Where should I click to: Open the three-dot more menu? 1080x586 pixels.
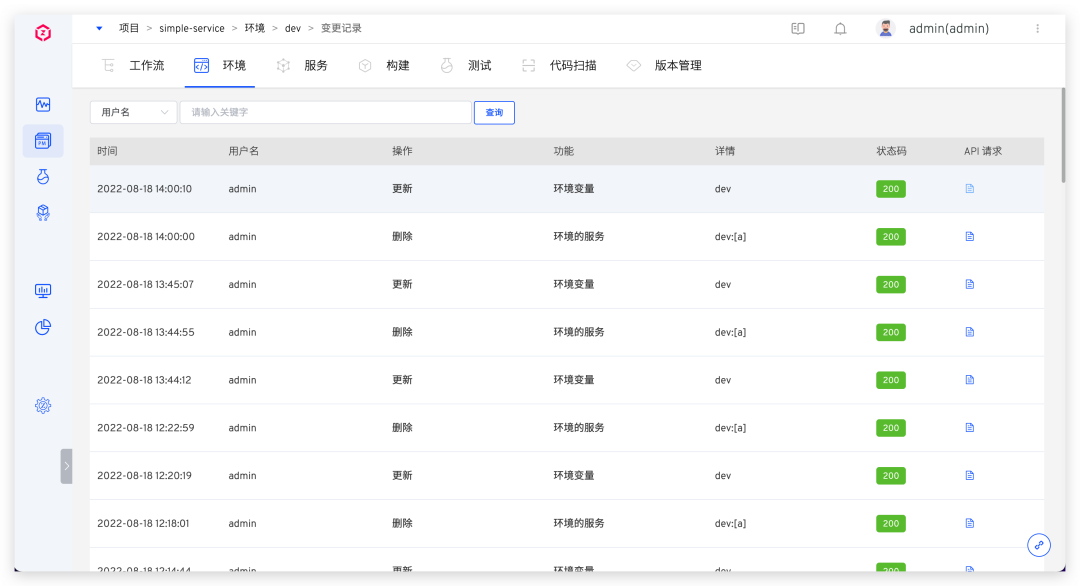coord(1037,28)
